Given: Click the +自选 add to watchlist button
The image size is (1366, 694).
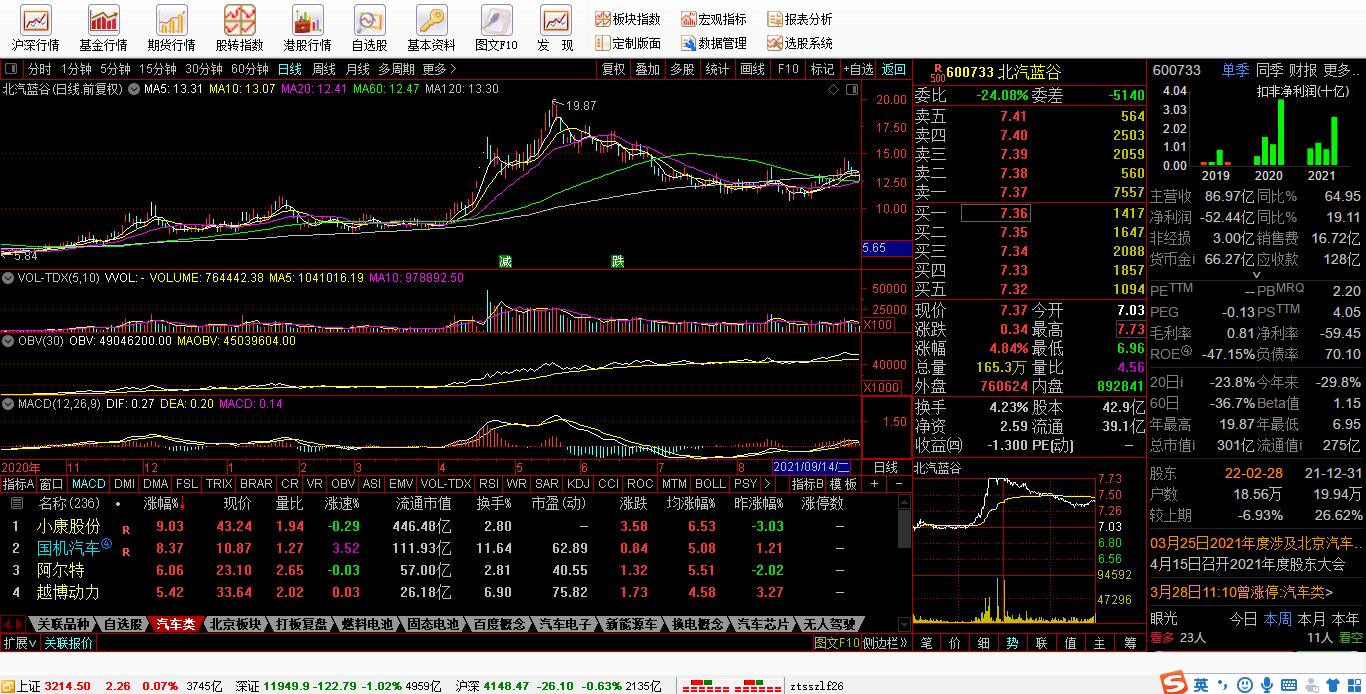Looking at the screenshot, I should coord(858,69).
